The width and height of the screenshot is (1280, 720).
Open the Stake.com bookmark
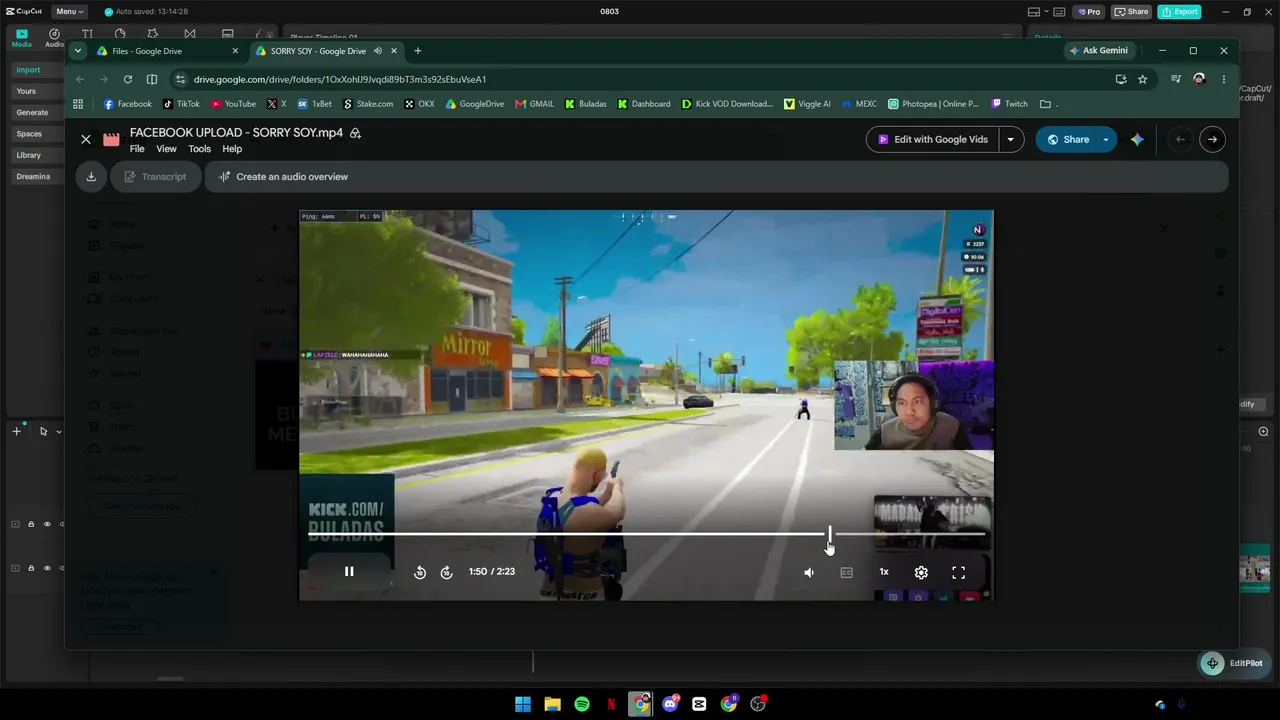tap(368, 104)
